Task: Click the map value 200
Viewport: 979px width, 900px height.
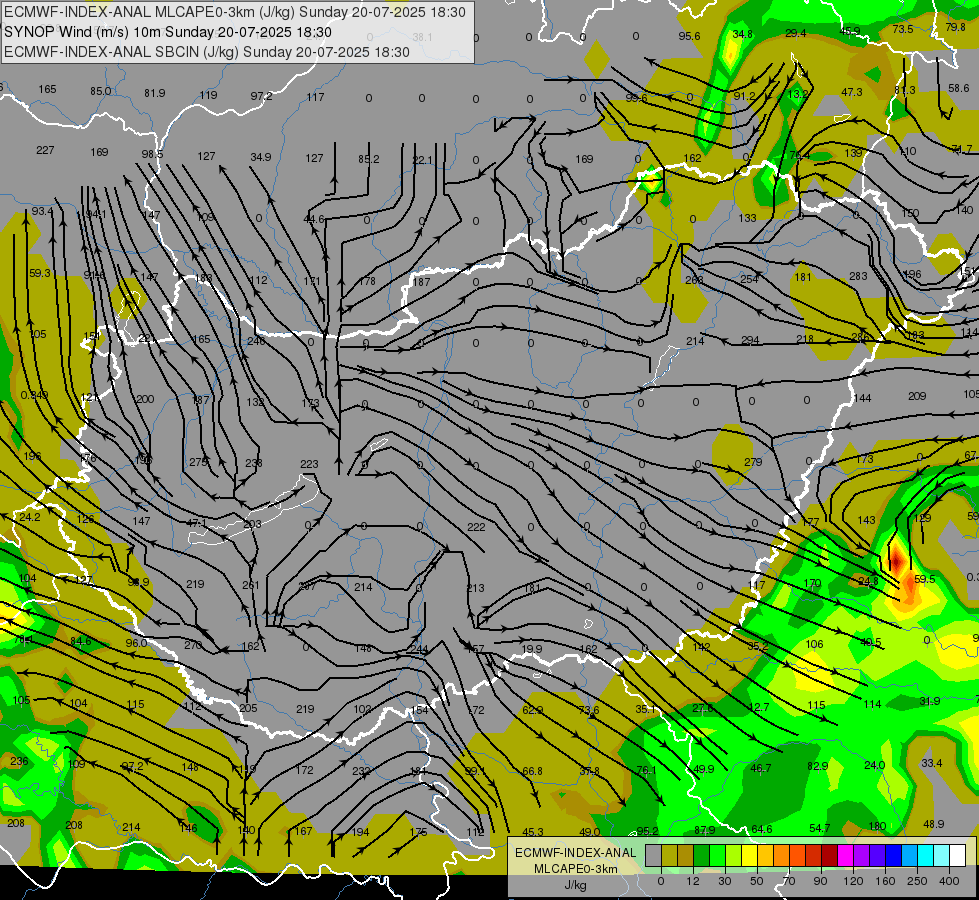Action: pos(145,399)
